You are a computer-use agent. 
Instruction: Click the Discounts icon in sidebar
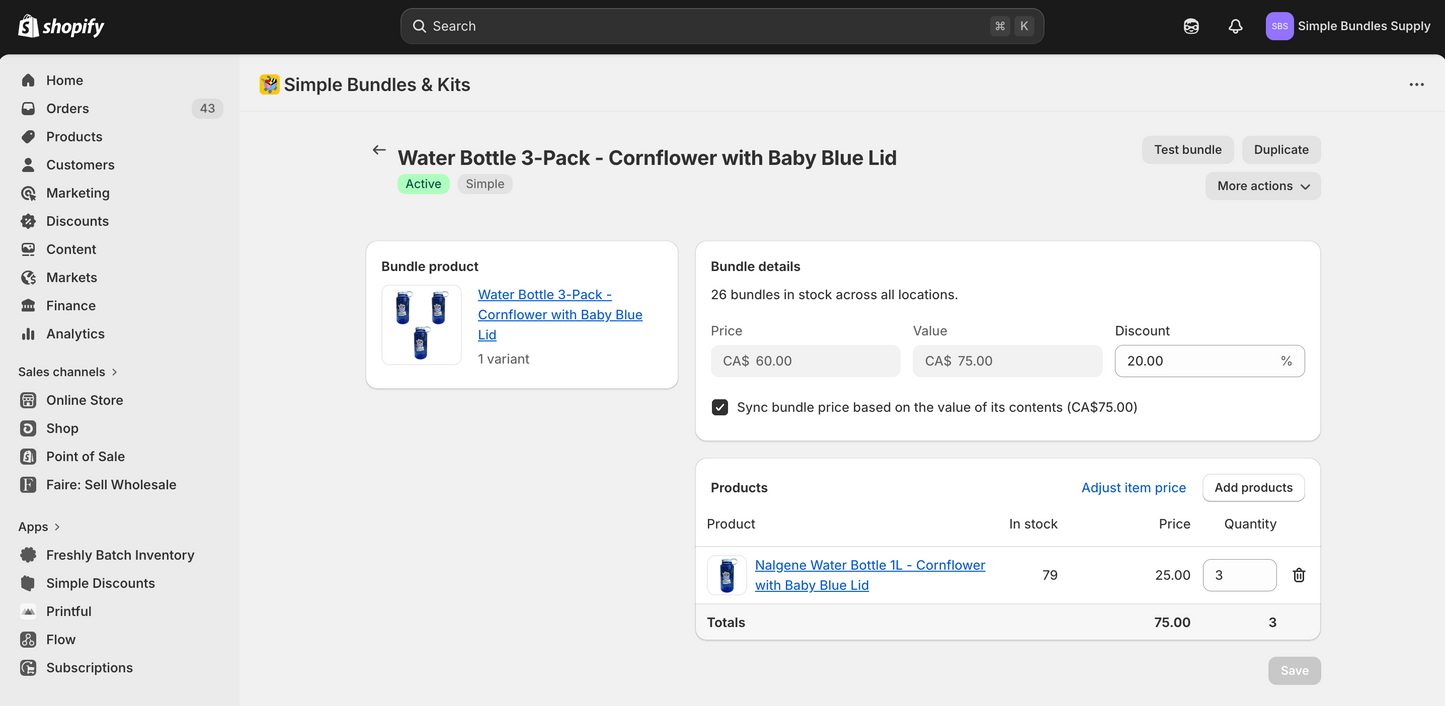[28, 221]
